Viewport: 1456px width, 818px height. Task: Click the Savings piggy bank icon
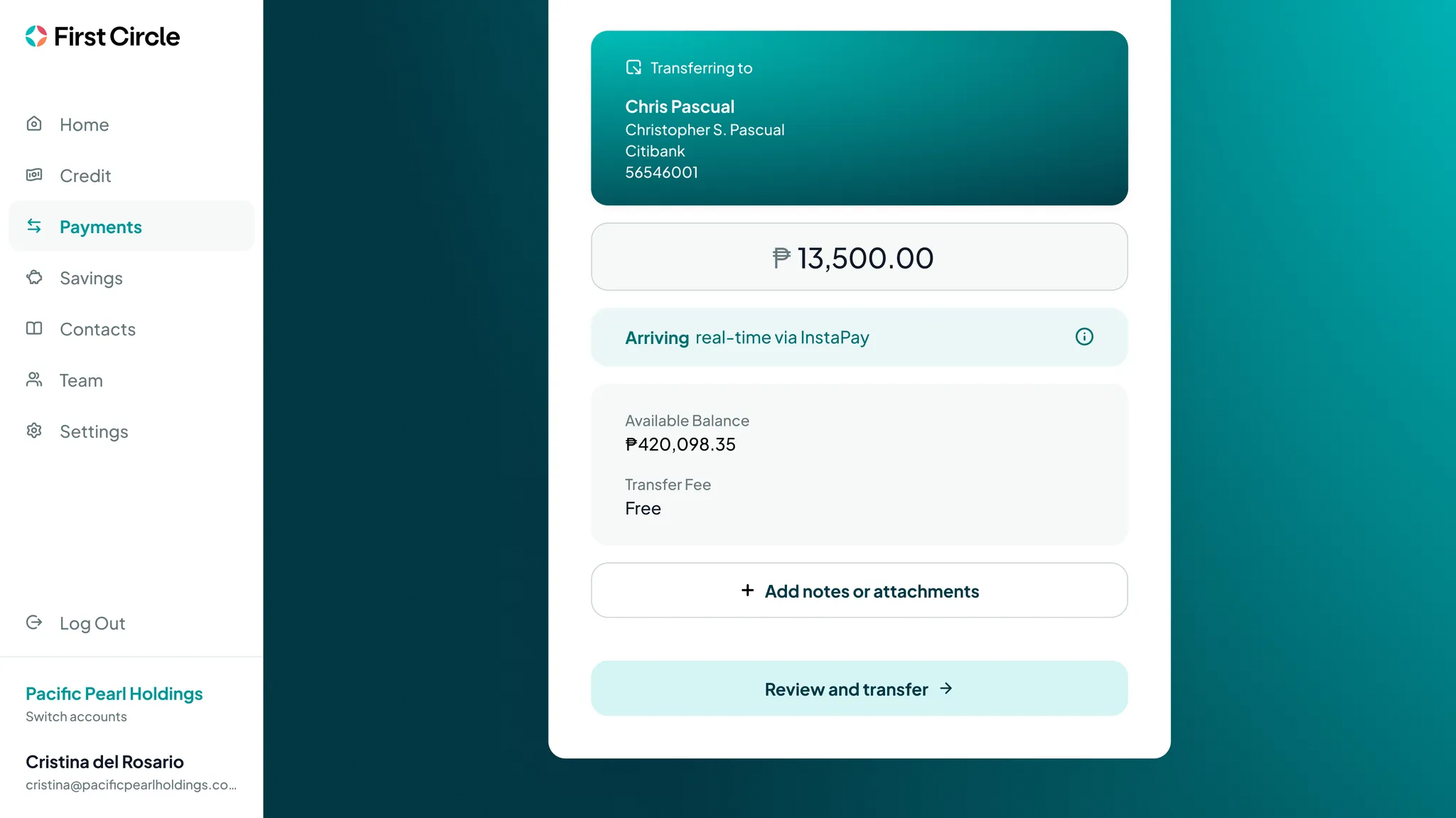(34, 278)
